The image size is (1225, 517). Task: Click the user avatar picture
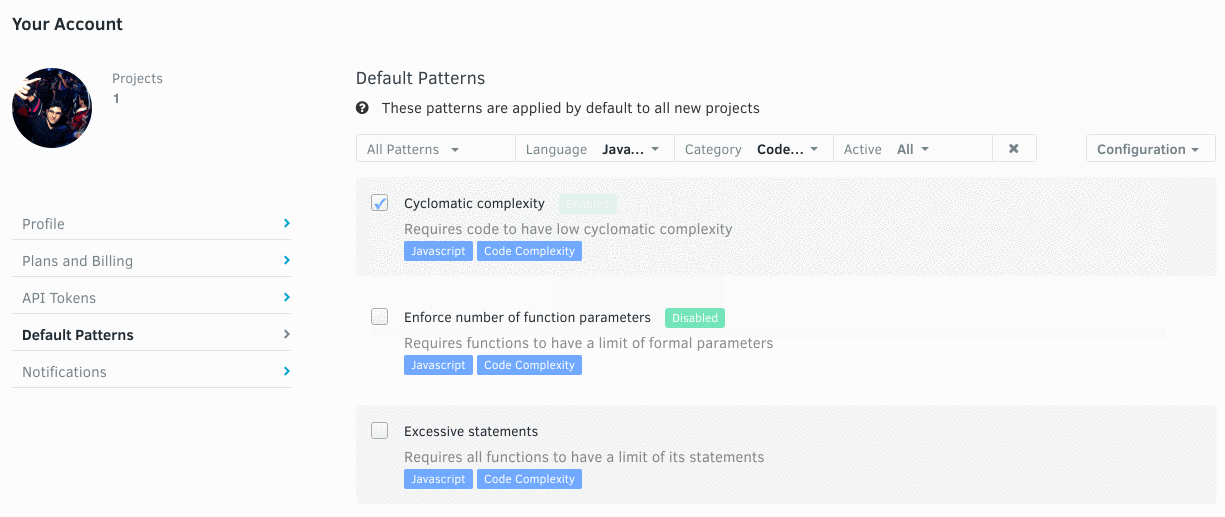[52, 108]
